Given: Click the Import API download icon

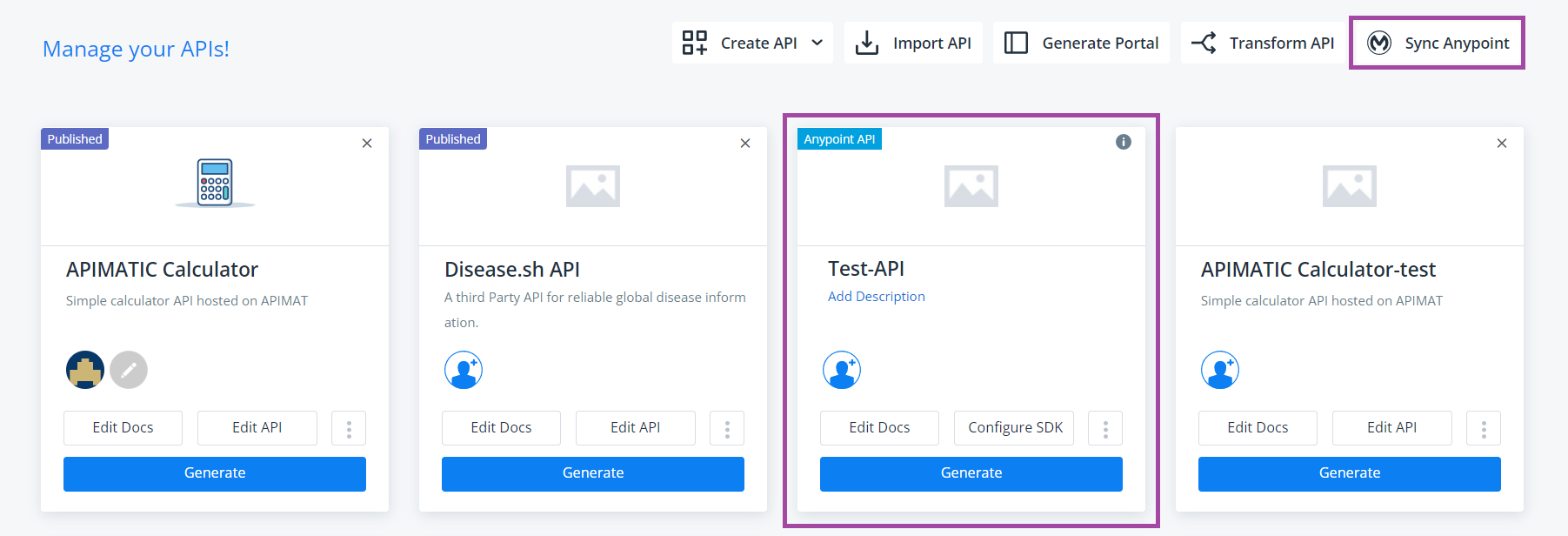Looking at the screenshot, I should click(867, 43).
